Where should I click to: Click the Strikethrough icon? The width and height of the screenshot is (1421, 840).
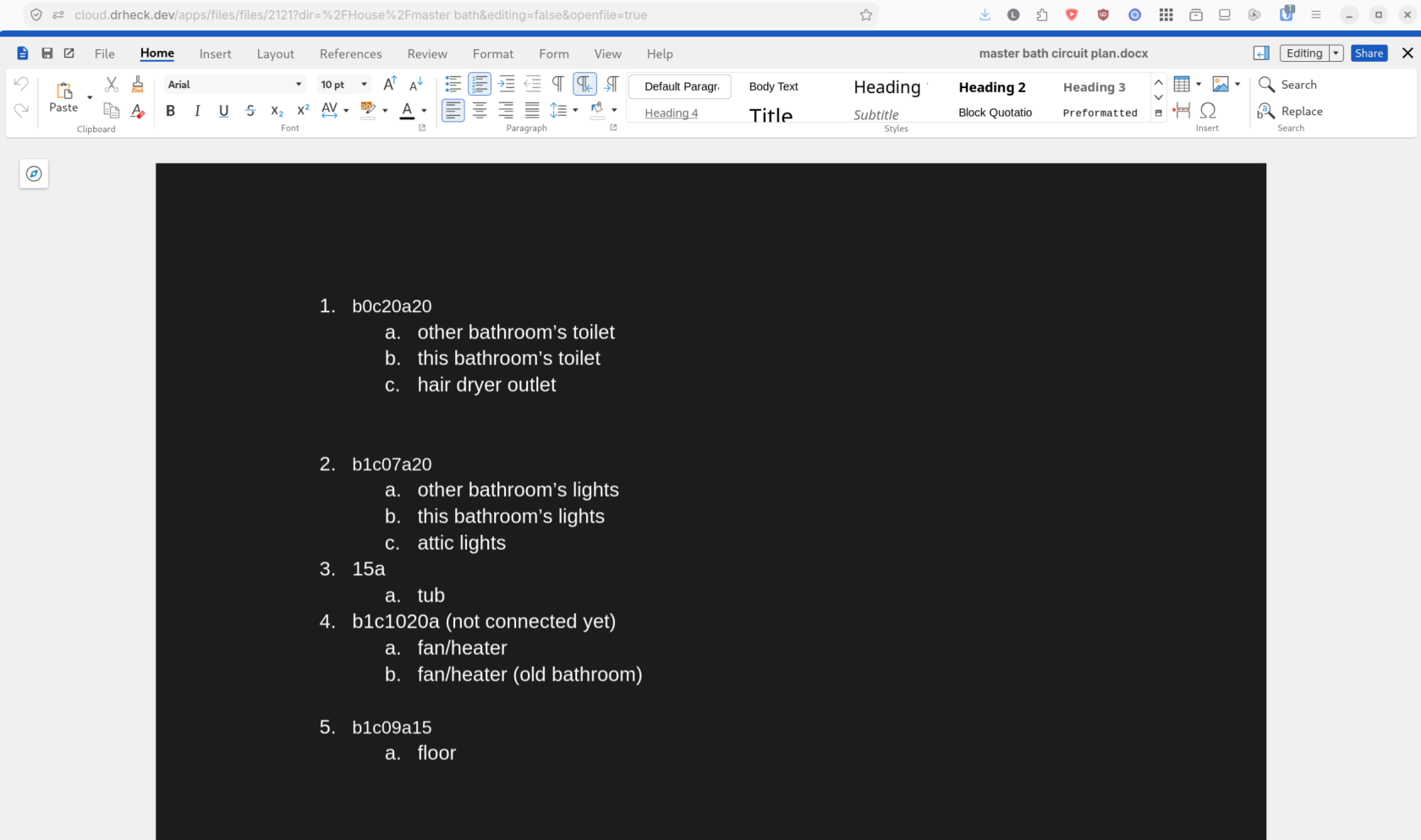click(x=250, y=111)
